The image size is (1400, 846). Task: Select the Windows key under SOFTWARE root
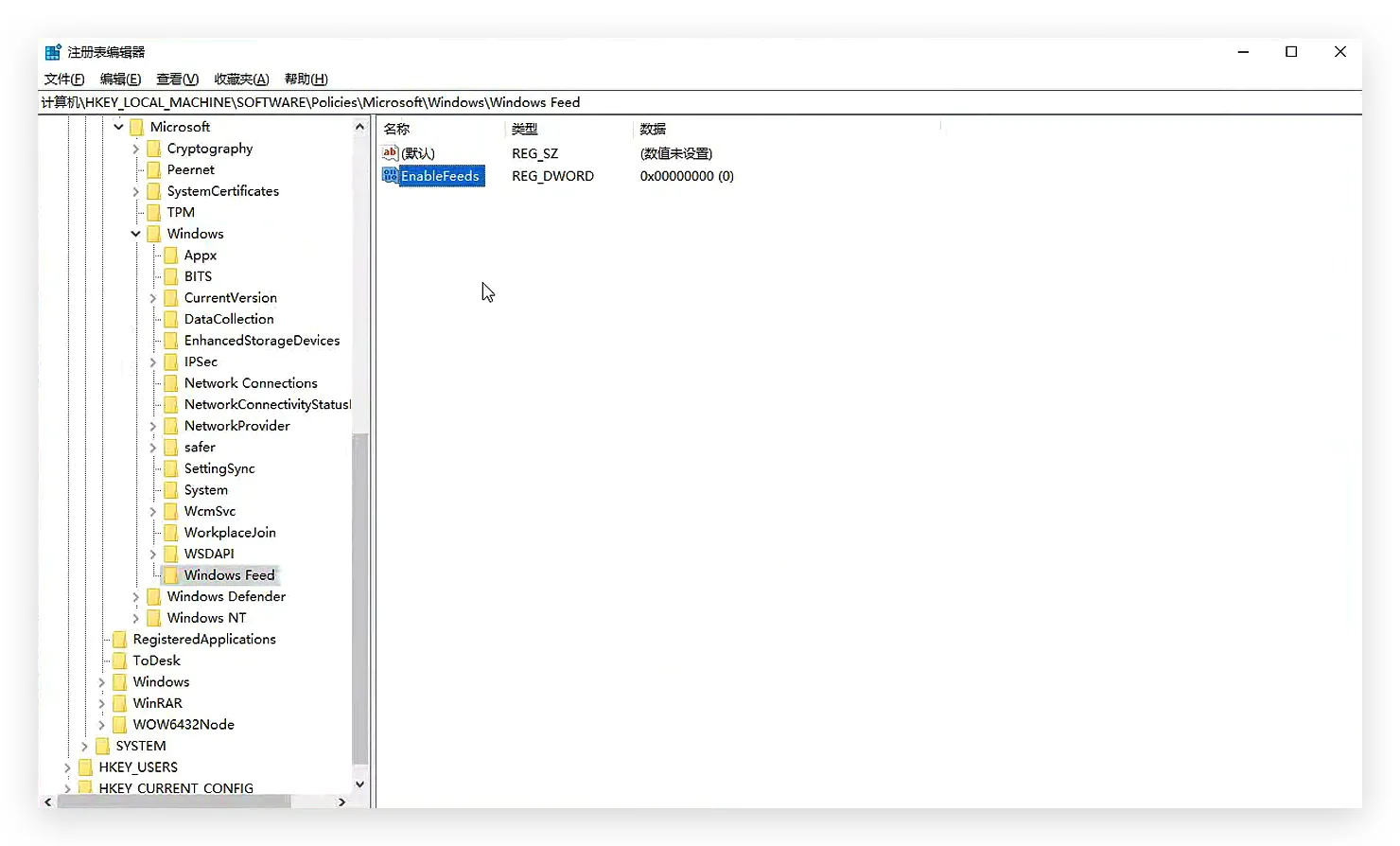(x=161, y=682)
